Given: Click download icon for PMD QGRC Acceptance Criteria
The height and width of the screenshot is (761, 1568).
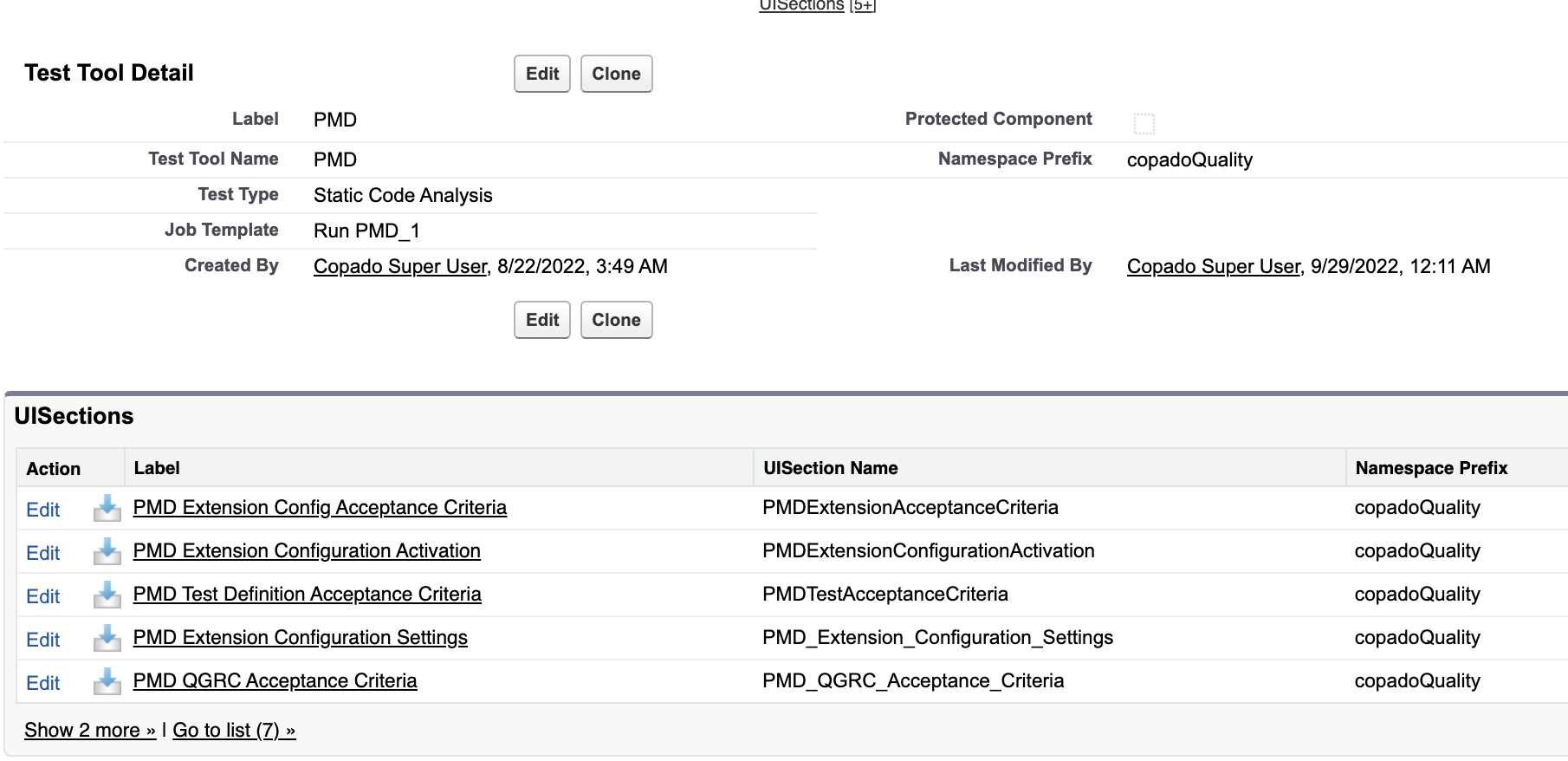Looking at the screenshot, I should (x=107, y=681).
